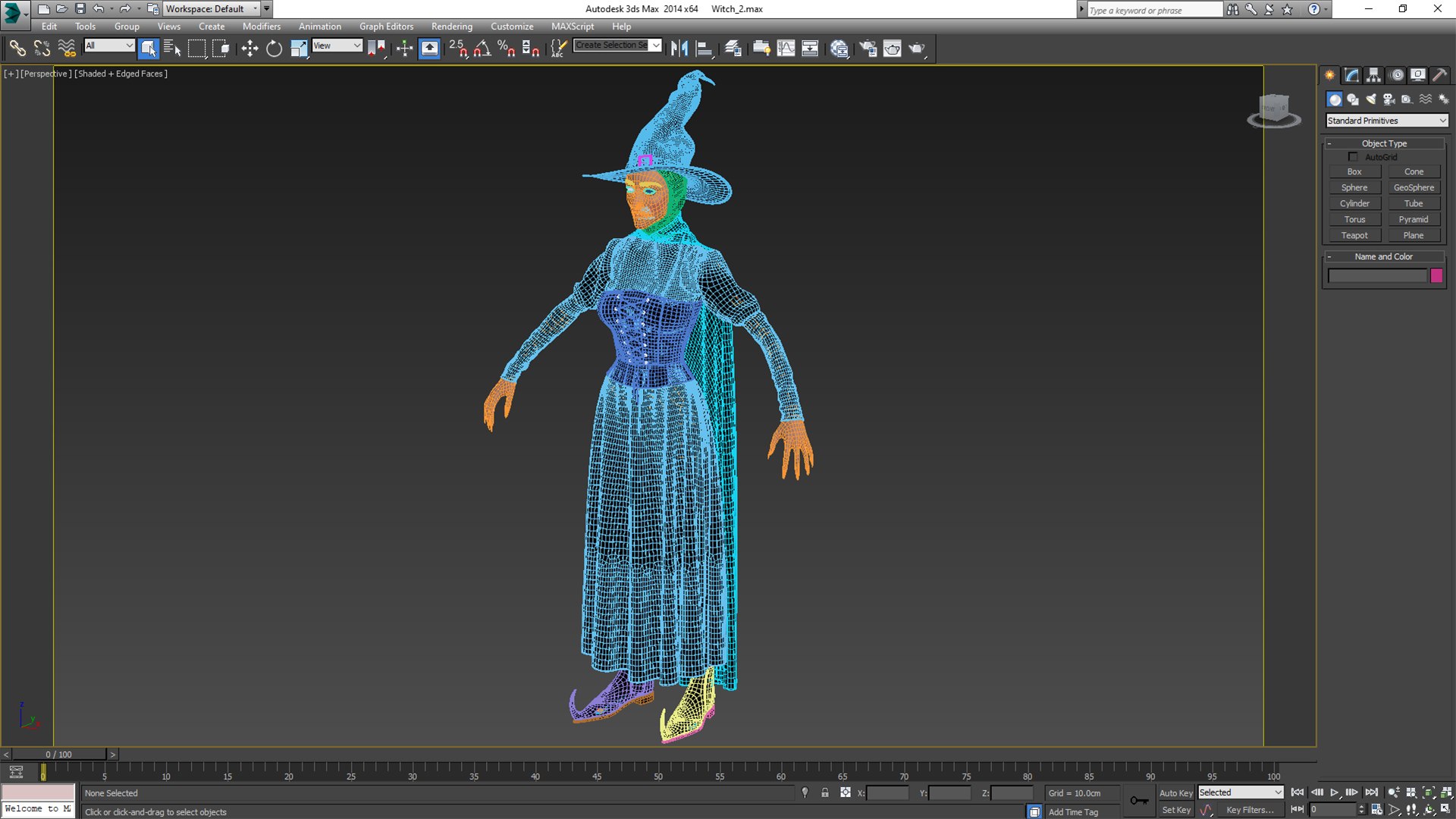Screen dimensions: 1456x819
Task: Click the object color swatch
Action: (x=1436, y=276)
